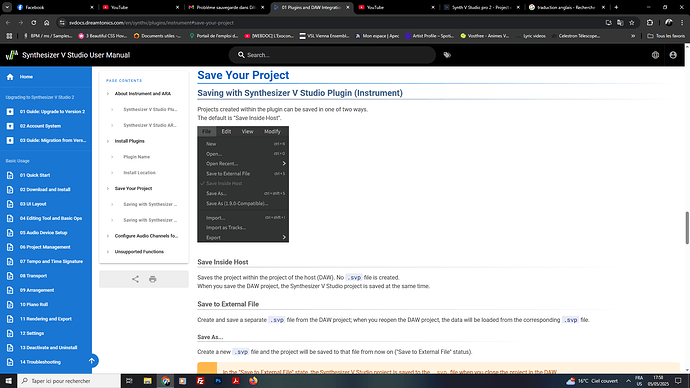Open Firefox from the Windows taskbar

point(253,381)
